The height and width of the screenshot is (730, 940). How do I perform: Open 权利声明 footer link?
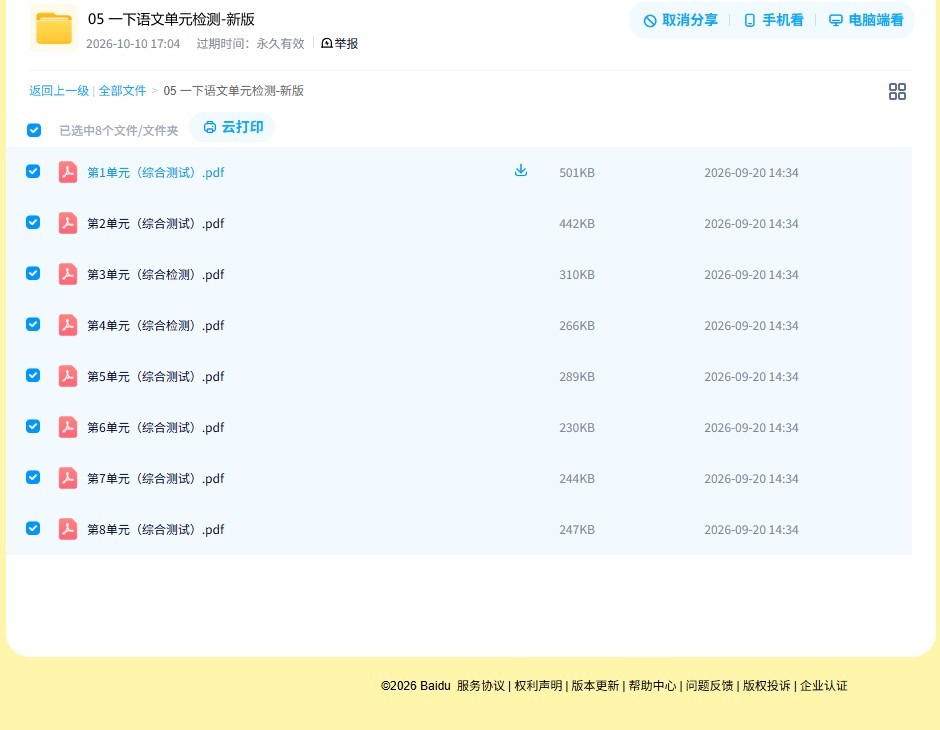538,686
